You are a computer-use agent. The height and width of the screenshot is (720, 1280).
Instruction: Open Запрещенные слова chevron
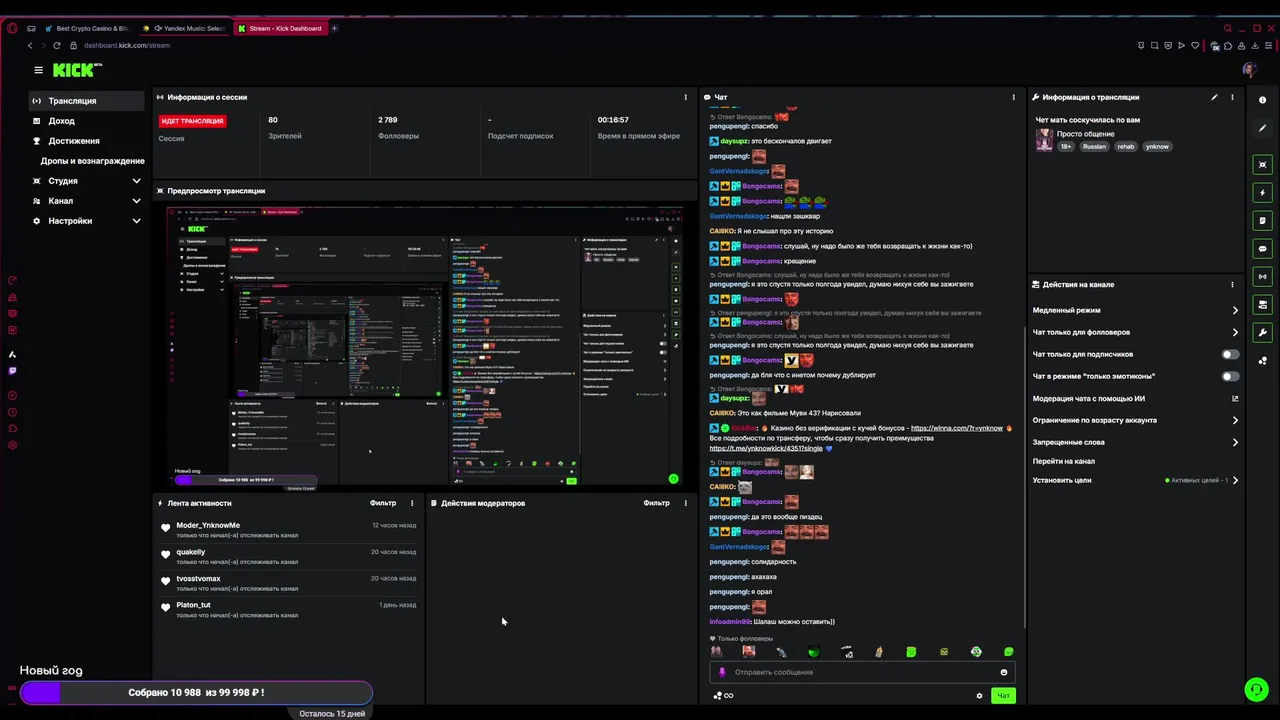[x=1235, y=442]
